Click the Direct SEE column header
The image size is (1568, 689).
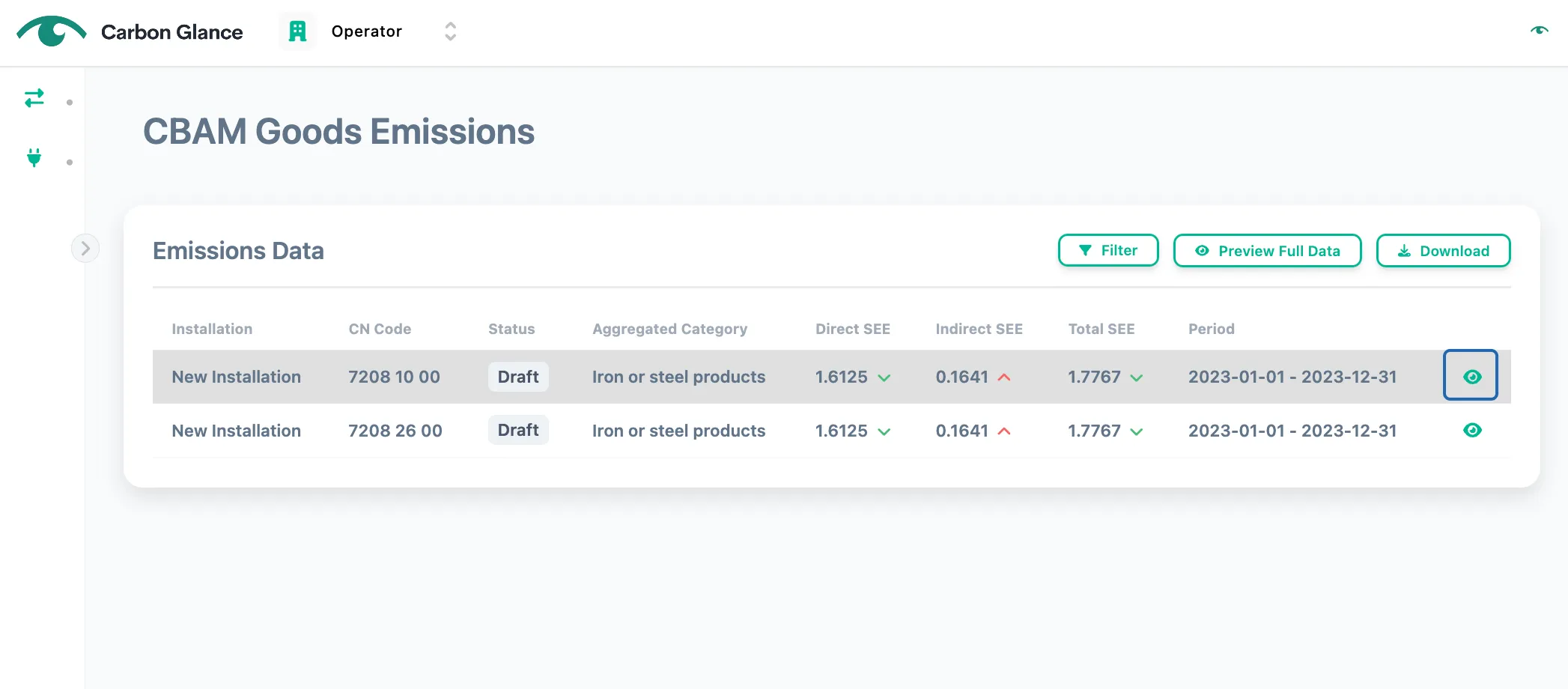pyautogui.click(x=853, y=329)
